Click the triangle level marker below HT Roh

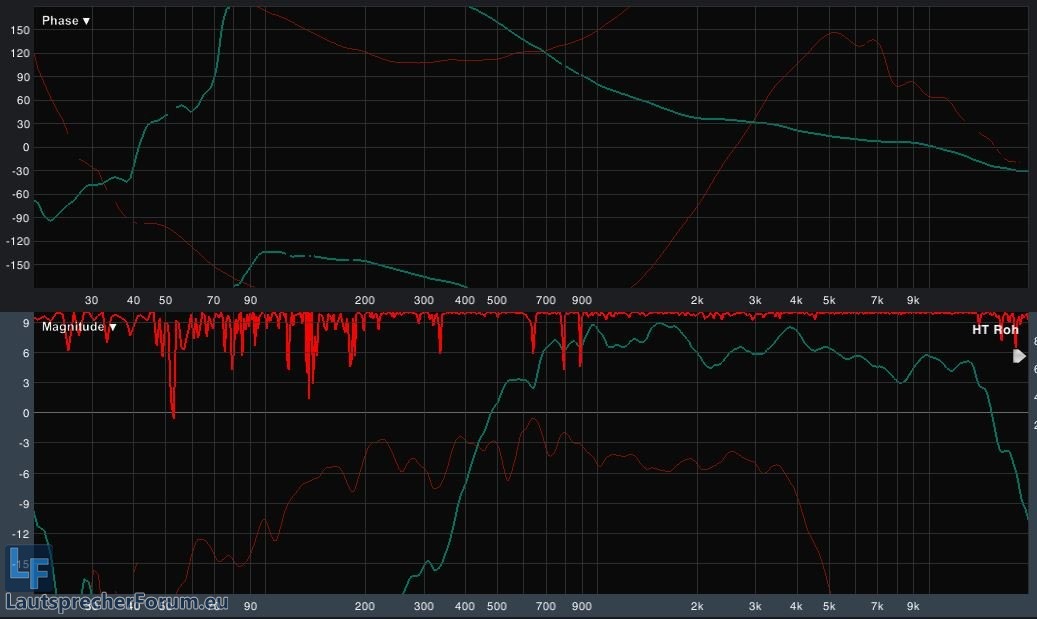[x=1019, y=356]
